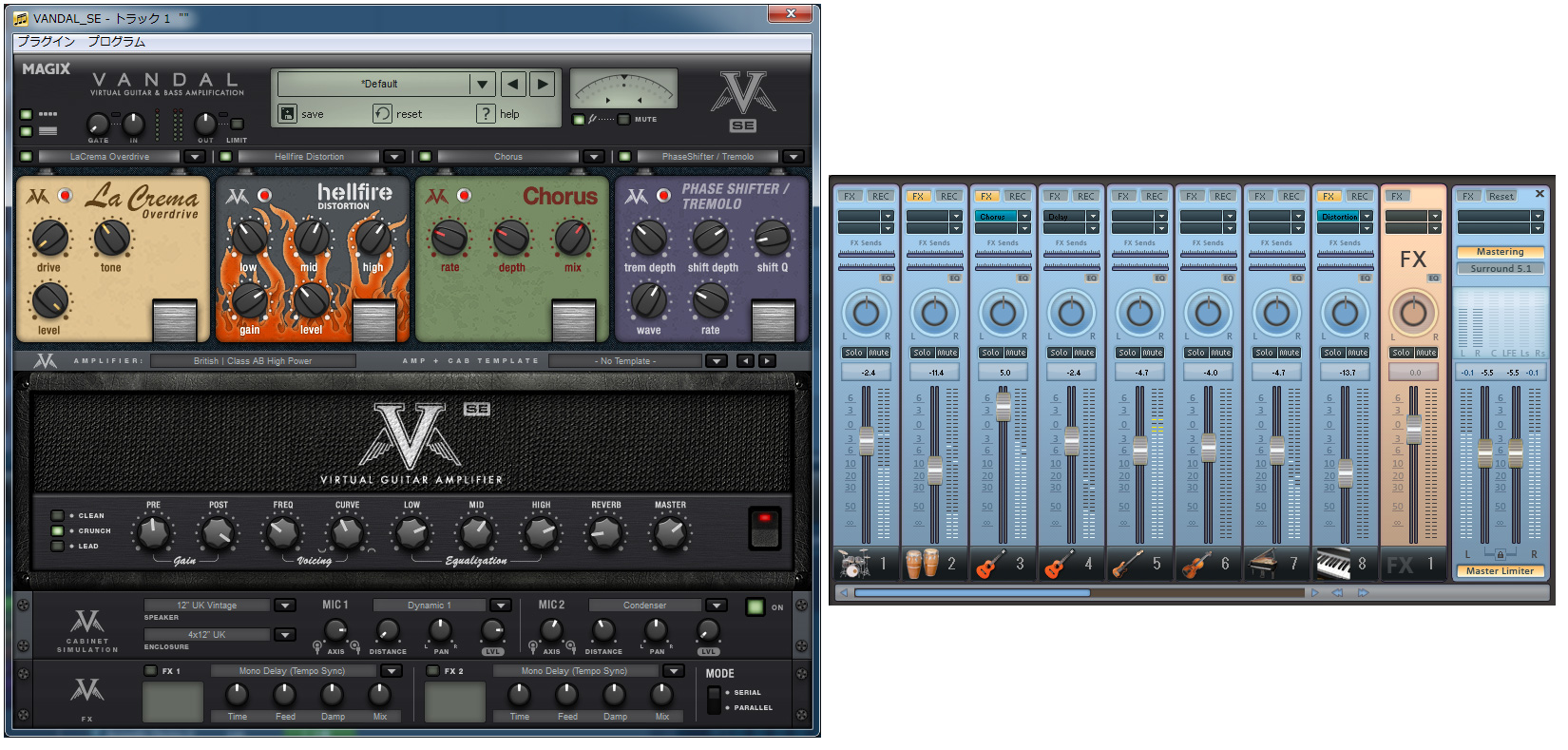Click the Master Limiter button

tap(1501, 571)
